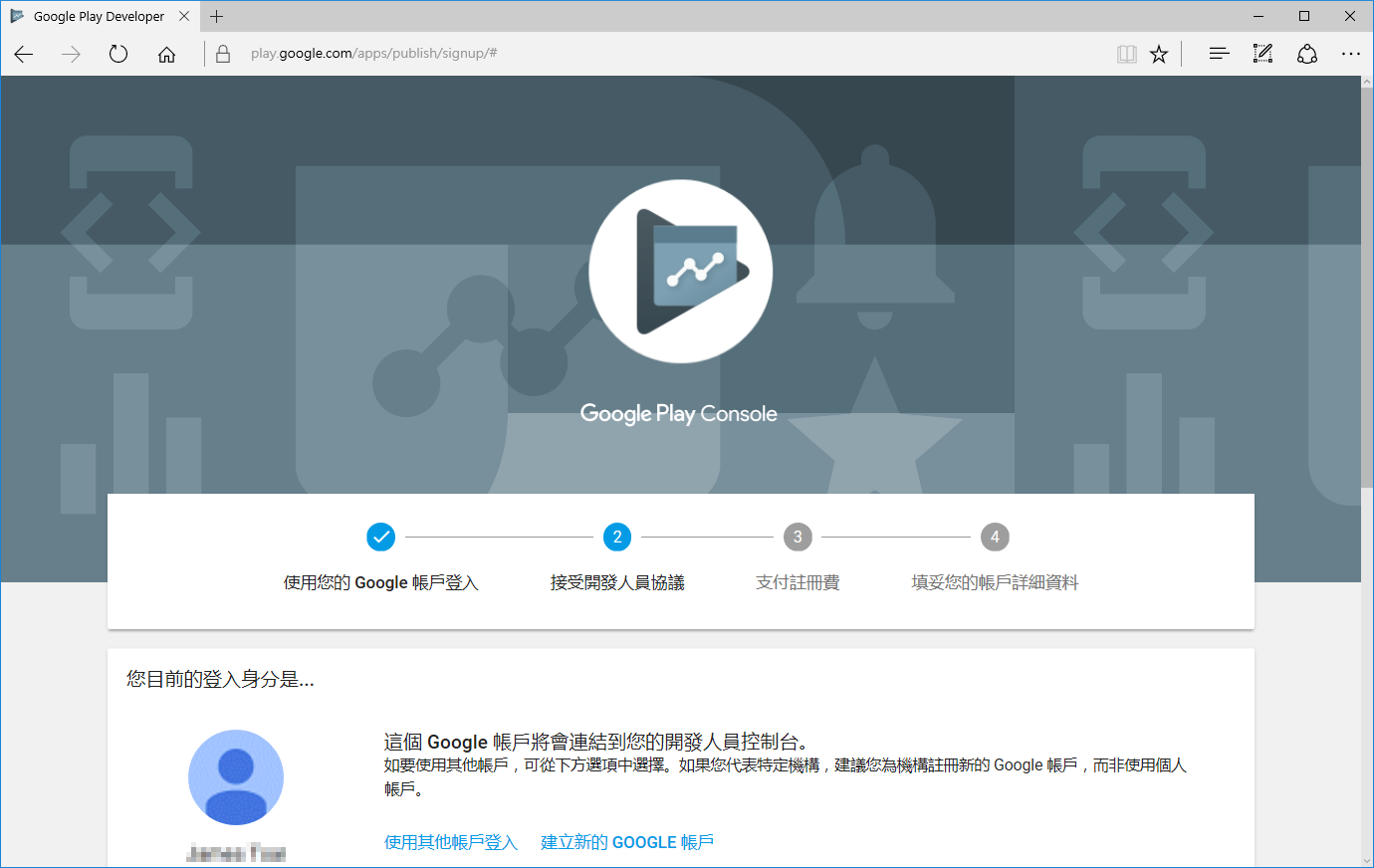Click the user profile avatar image
The height and width of the screenshot is (868, 1374).
tap(236, 777)
